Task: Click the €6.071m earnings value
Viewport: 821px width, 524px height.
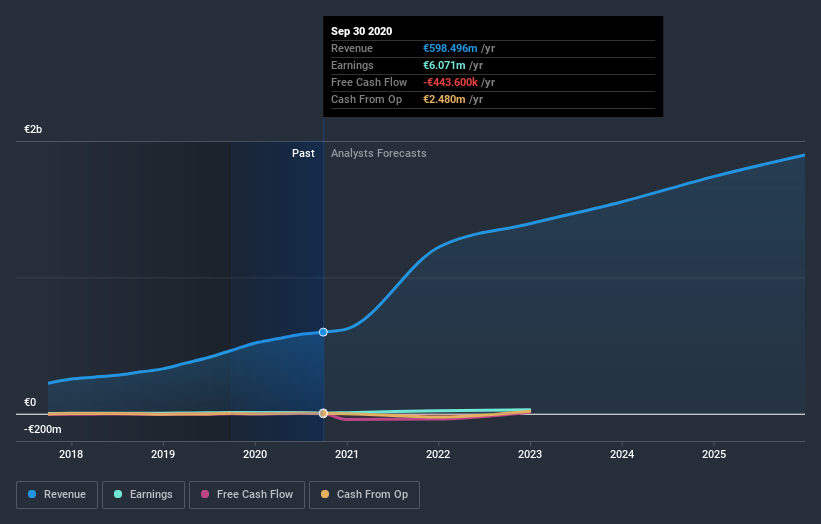Action: (x=444, y=65)
